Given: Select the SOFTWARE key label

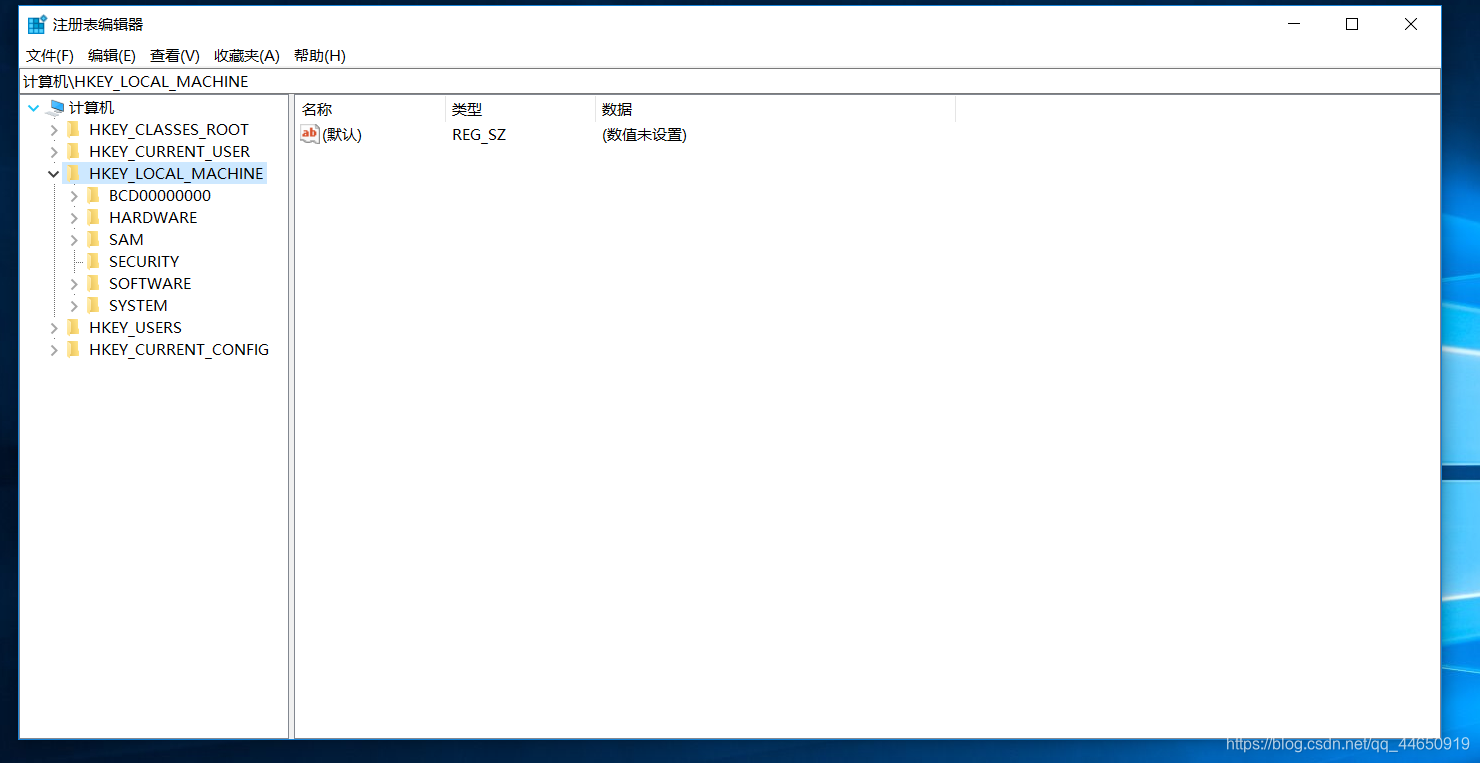Looking at the screenshot, I should 150,284.
